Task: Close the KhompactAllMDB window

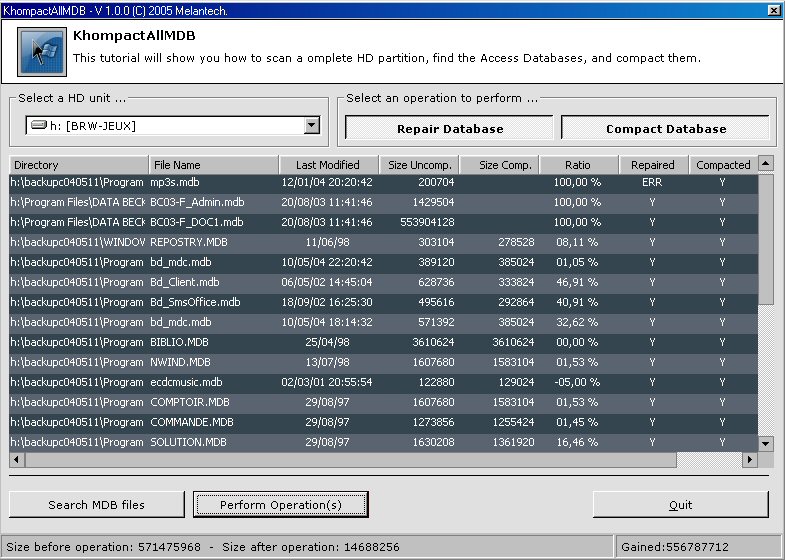Action: [x=773, y=9]
